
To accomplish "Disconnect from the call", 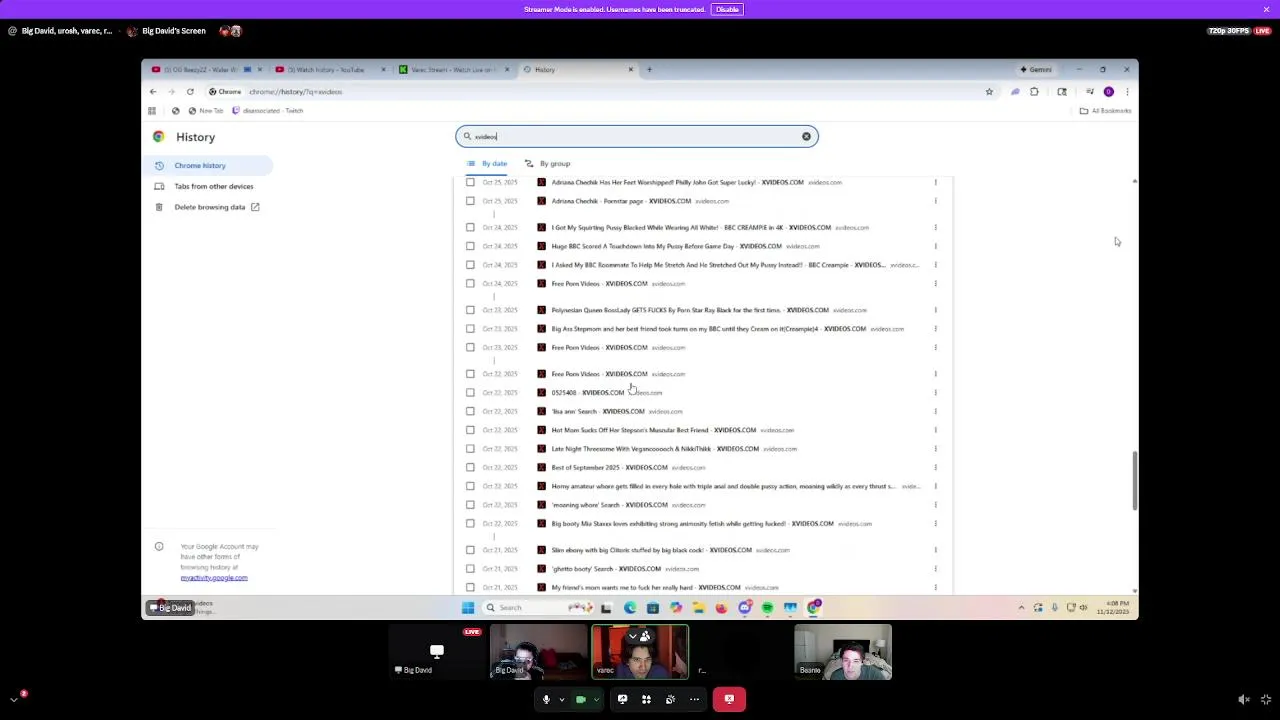I will [729, 699].
